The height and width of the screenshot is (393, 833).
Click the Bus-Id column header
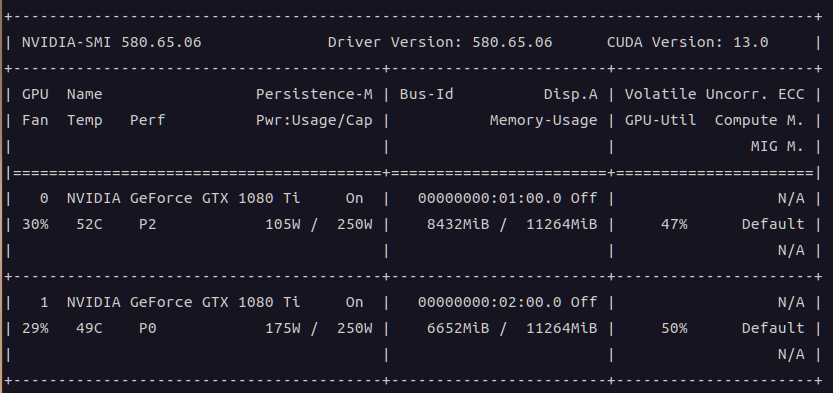tap(427, 94)
